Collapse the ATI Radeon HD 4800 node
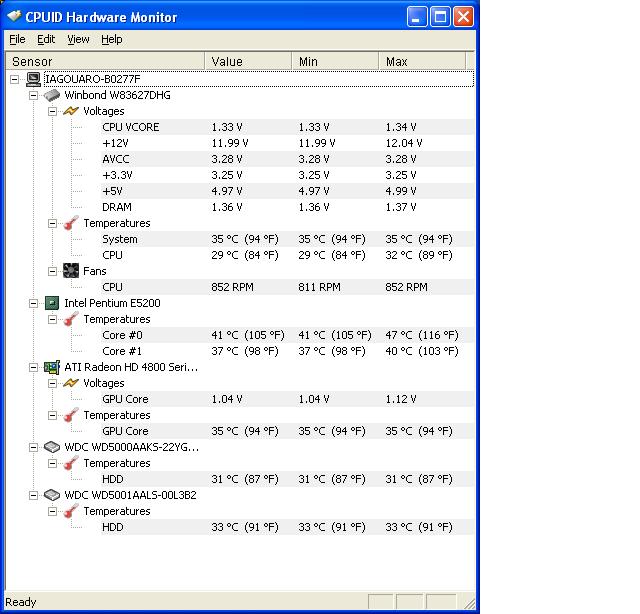The height and width of the screenshot is (614, 640). click(33, 367)
